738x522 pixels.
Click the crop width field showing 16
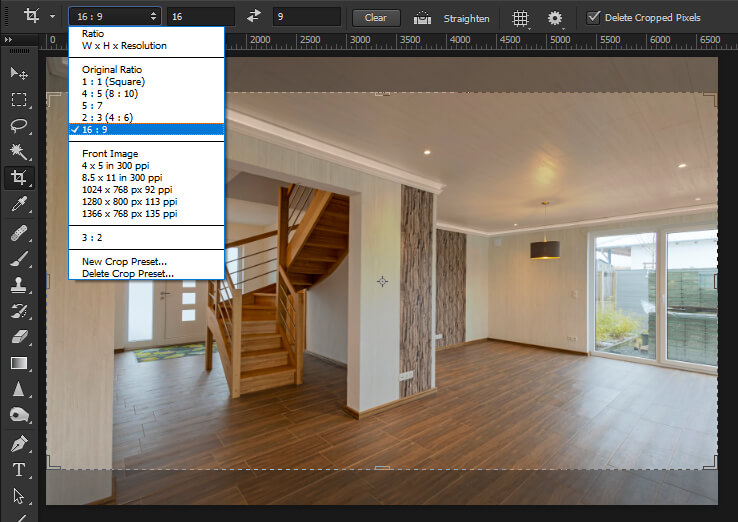200,17
